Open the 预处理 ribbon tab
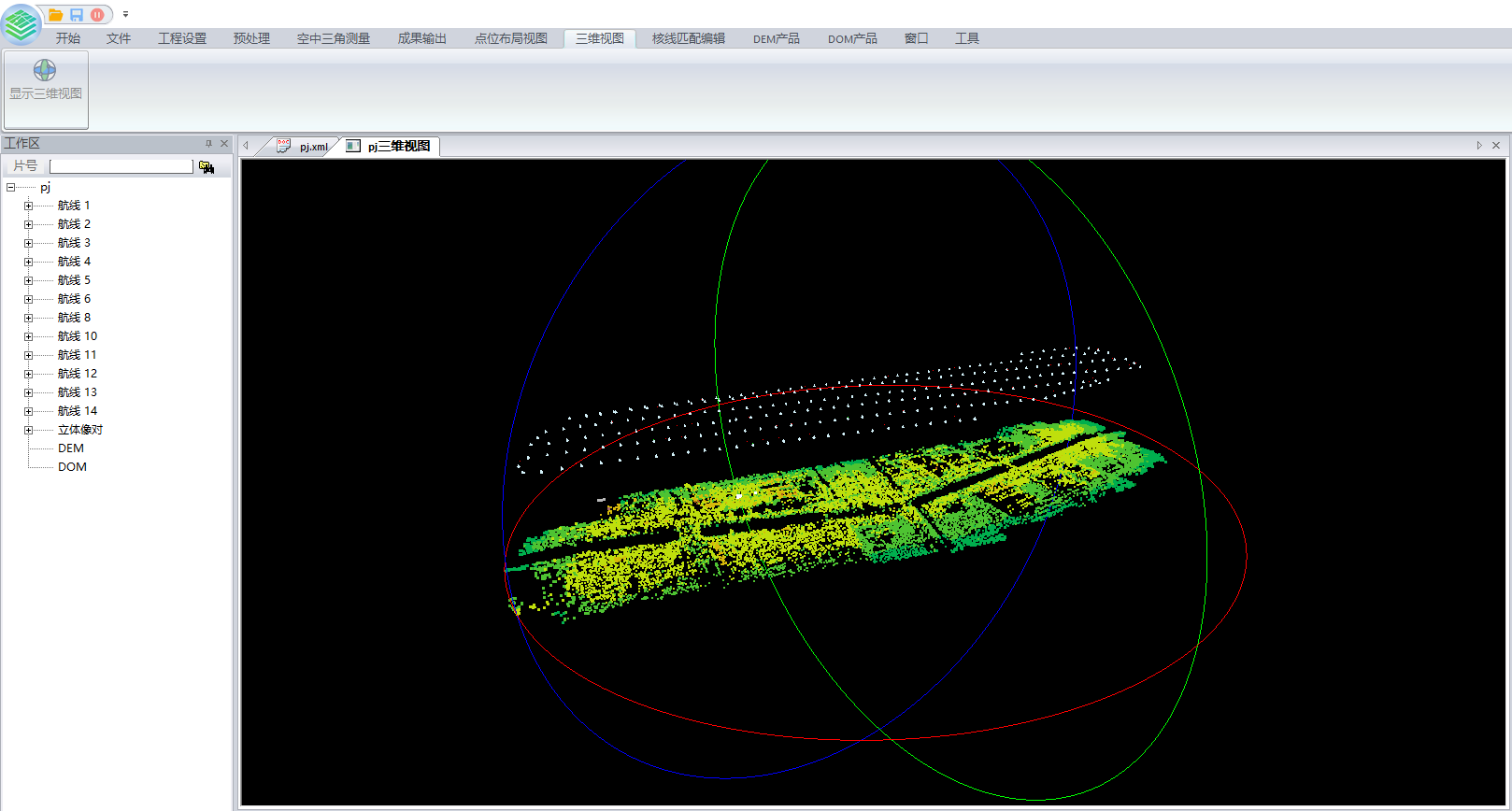The image size is (1512, 811). click(251, 38)
